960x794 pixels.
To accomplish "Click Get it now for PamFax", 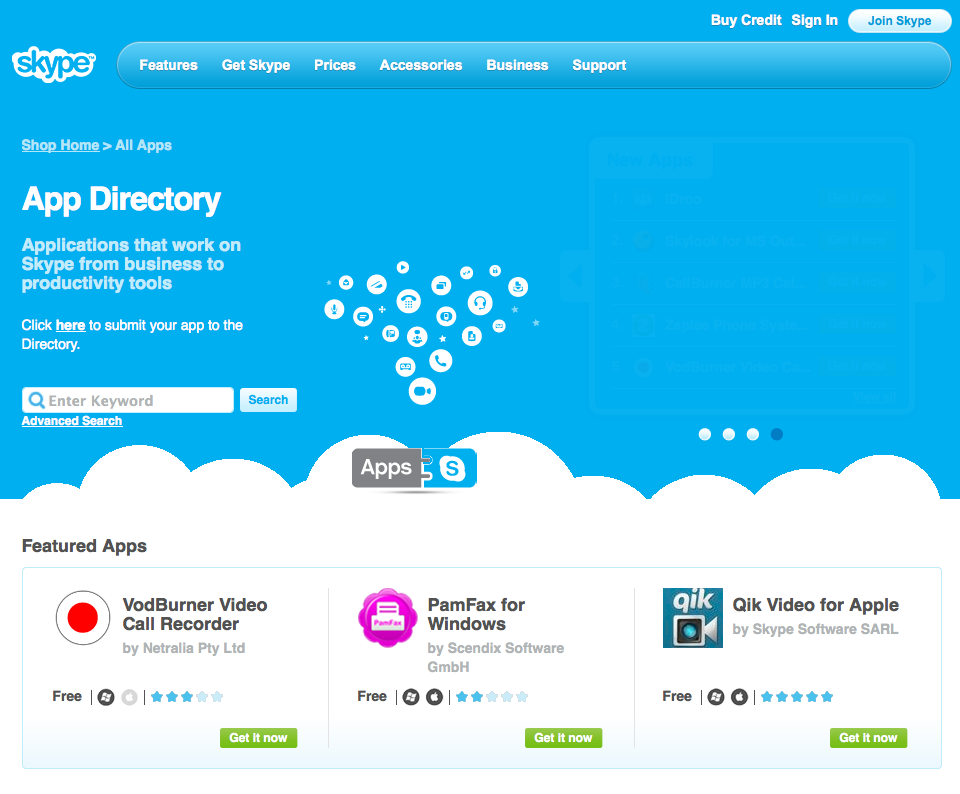I will tap(563, 738).
